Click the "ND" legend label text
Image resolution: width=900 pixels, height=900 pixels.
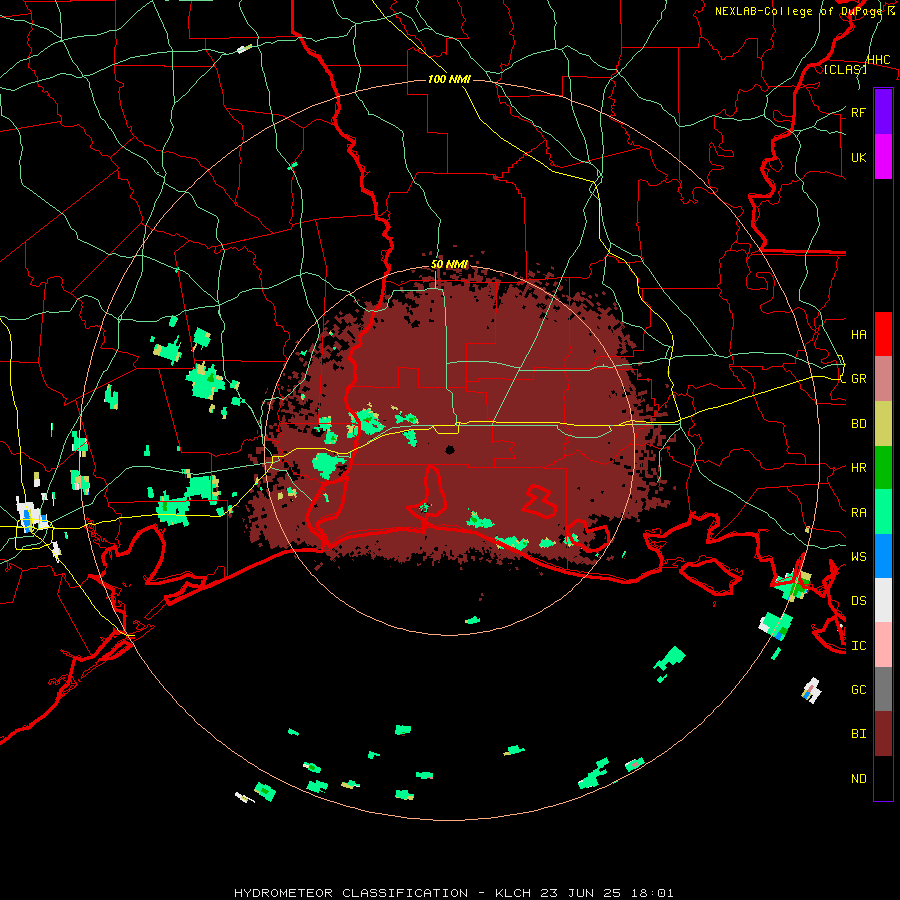[x=858, y=778]
